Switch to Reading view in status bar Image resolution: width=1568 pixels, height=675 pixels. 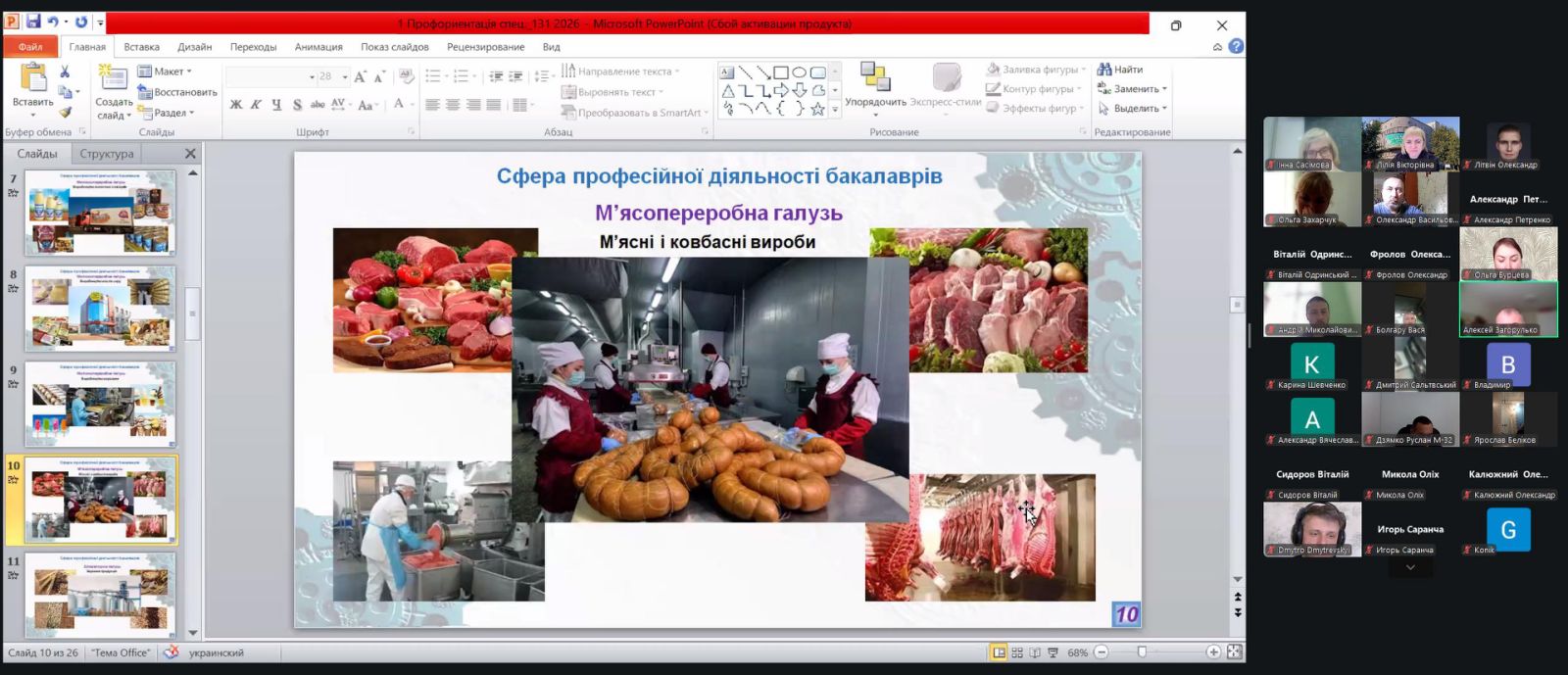(x=1035, y=652)
